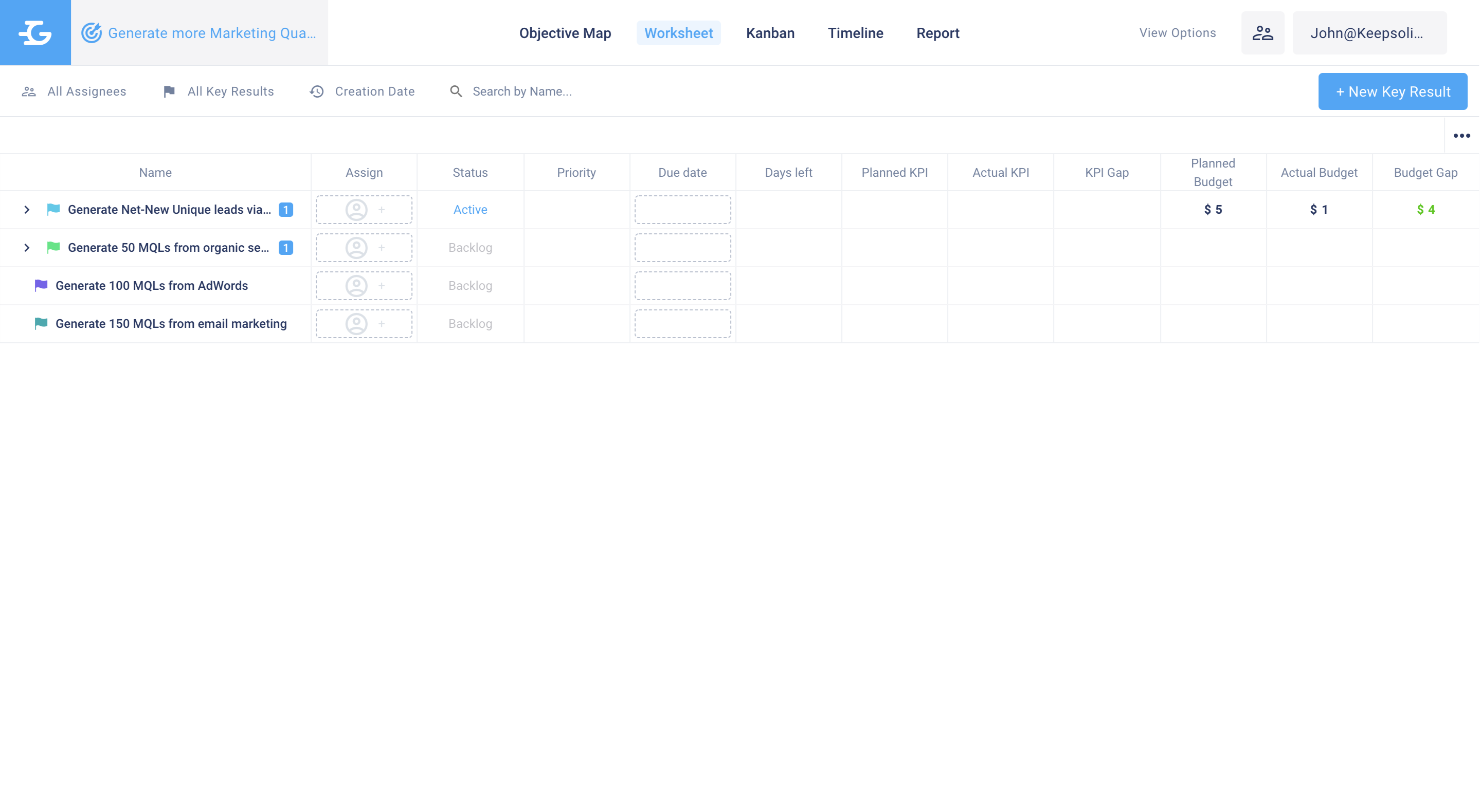The image size is (1481, 812).
Task: Open the All Key Results filter
Action: point(219,91)
